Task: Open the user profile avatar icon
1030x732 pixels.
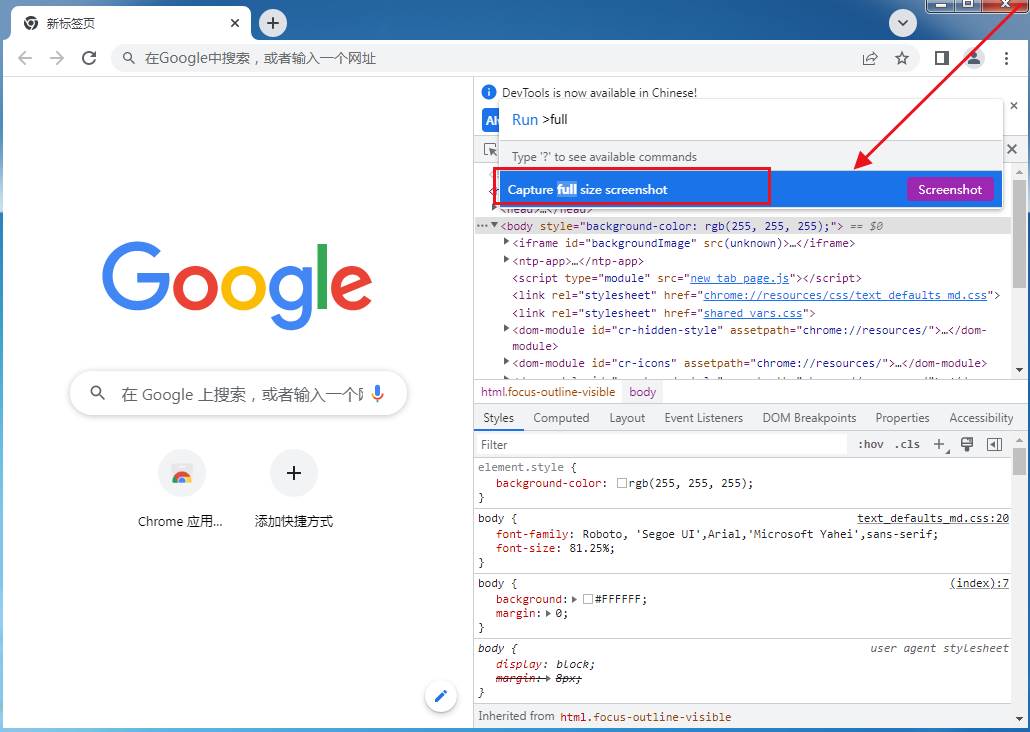Action: 974,58
